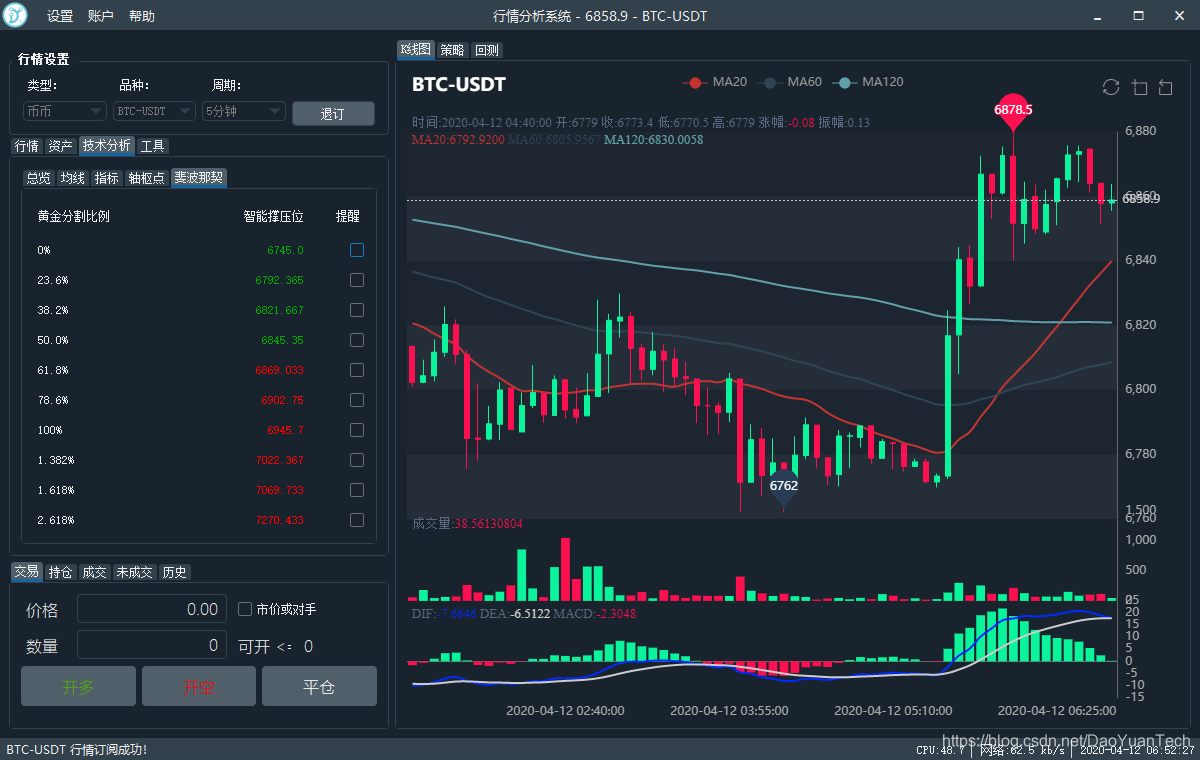Open the 总览 sub-tab
This screenshot has height=760, width=1200.
point(38,178)
